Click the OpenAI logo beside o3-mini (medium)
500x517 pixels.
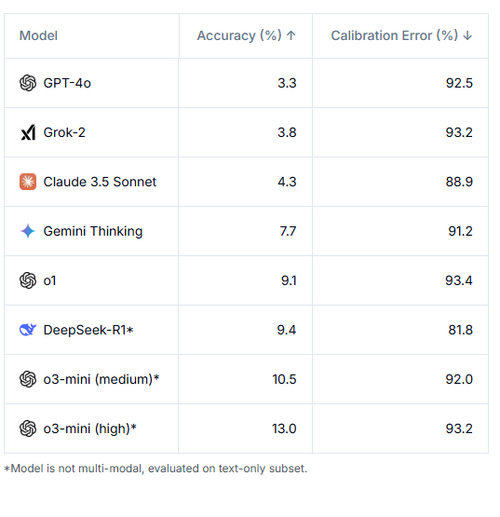(28, 379)
